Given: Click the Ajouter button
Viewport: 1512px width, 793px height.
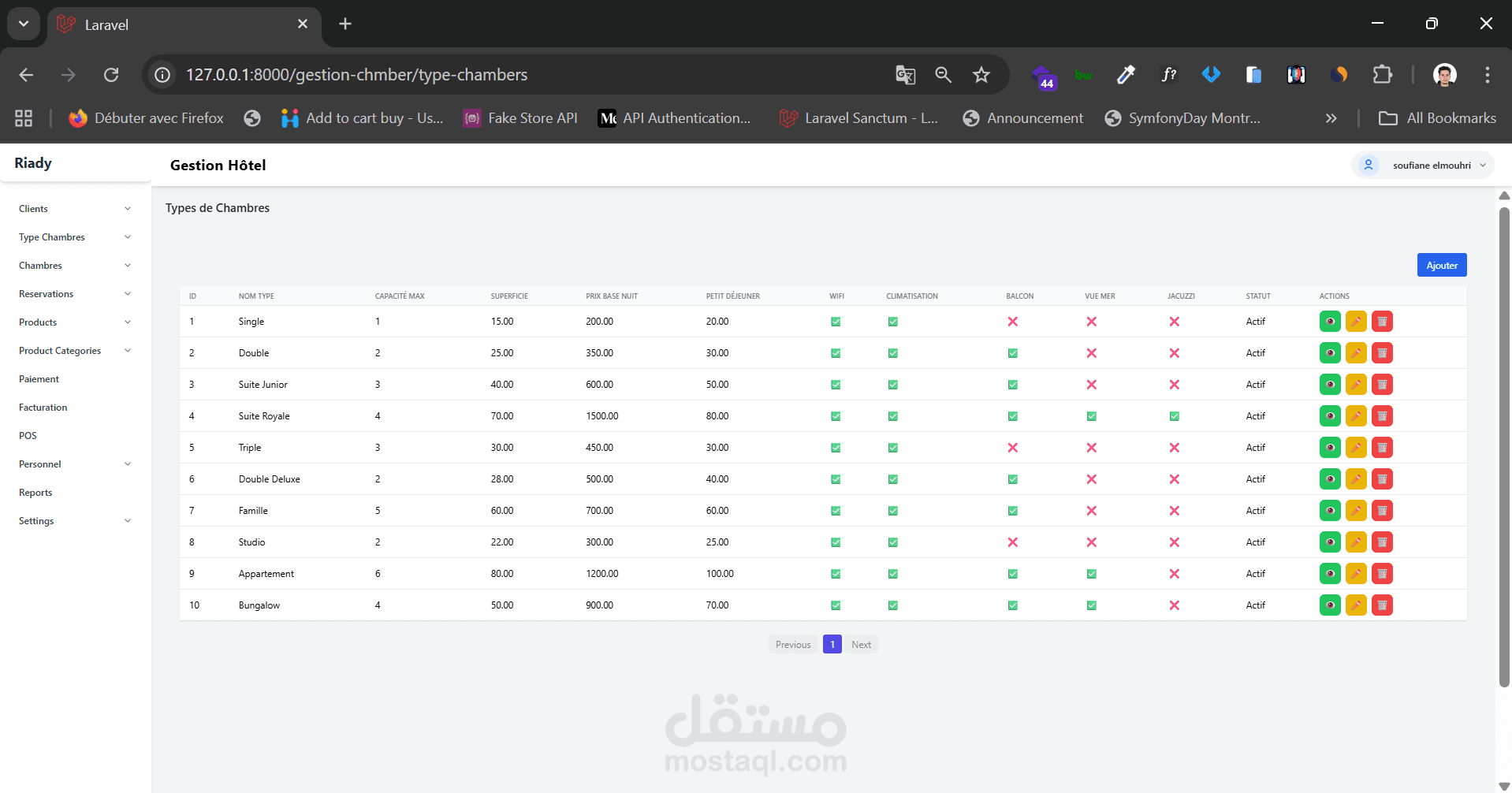Looking at the screenshot, I should [x=1442, y=265].
